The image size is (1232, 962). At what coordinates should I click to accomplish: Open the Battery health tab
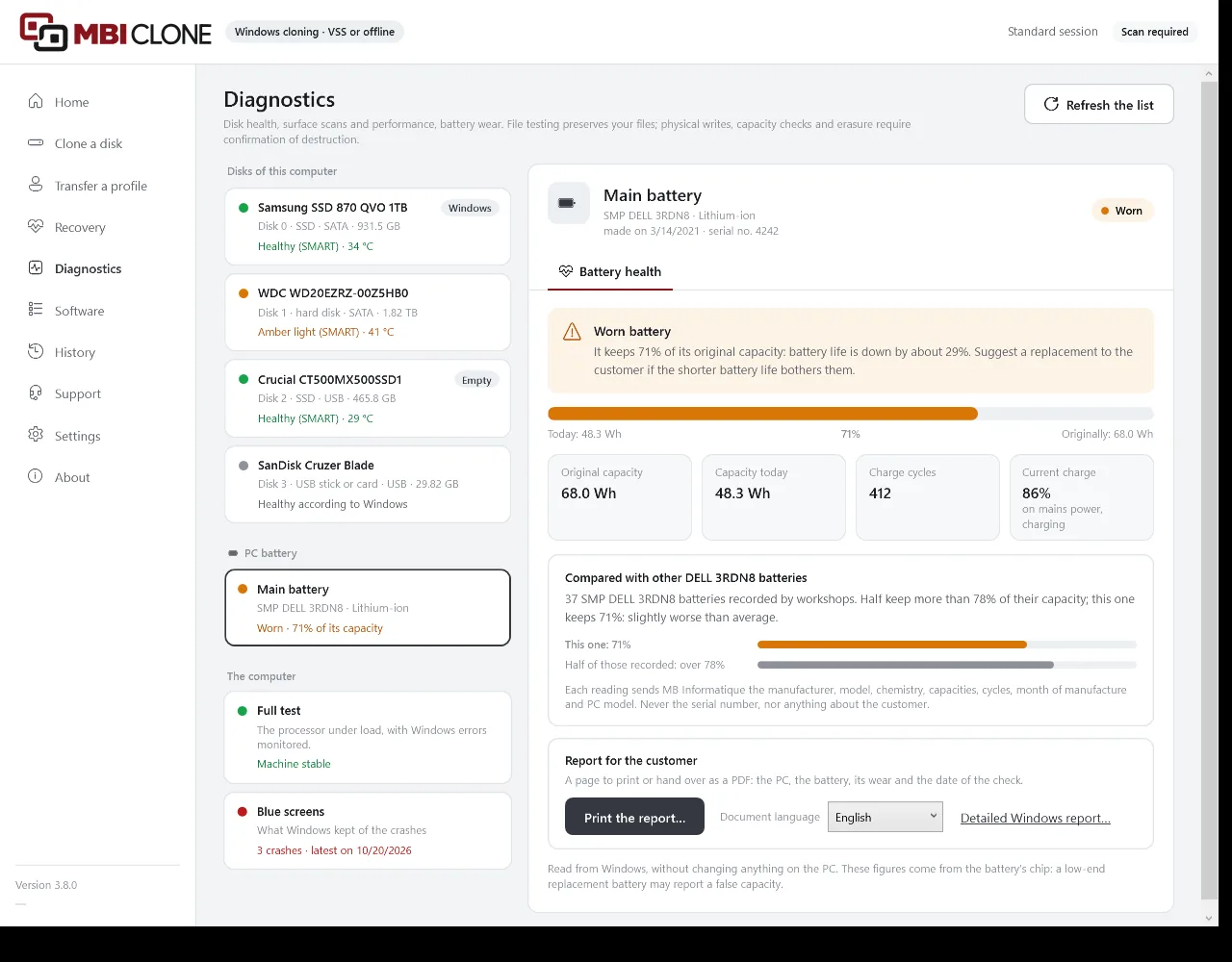[610, 272]
